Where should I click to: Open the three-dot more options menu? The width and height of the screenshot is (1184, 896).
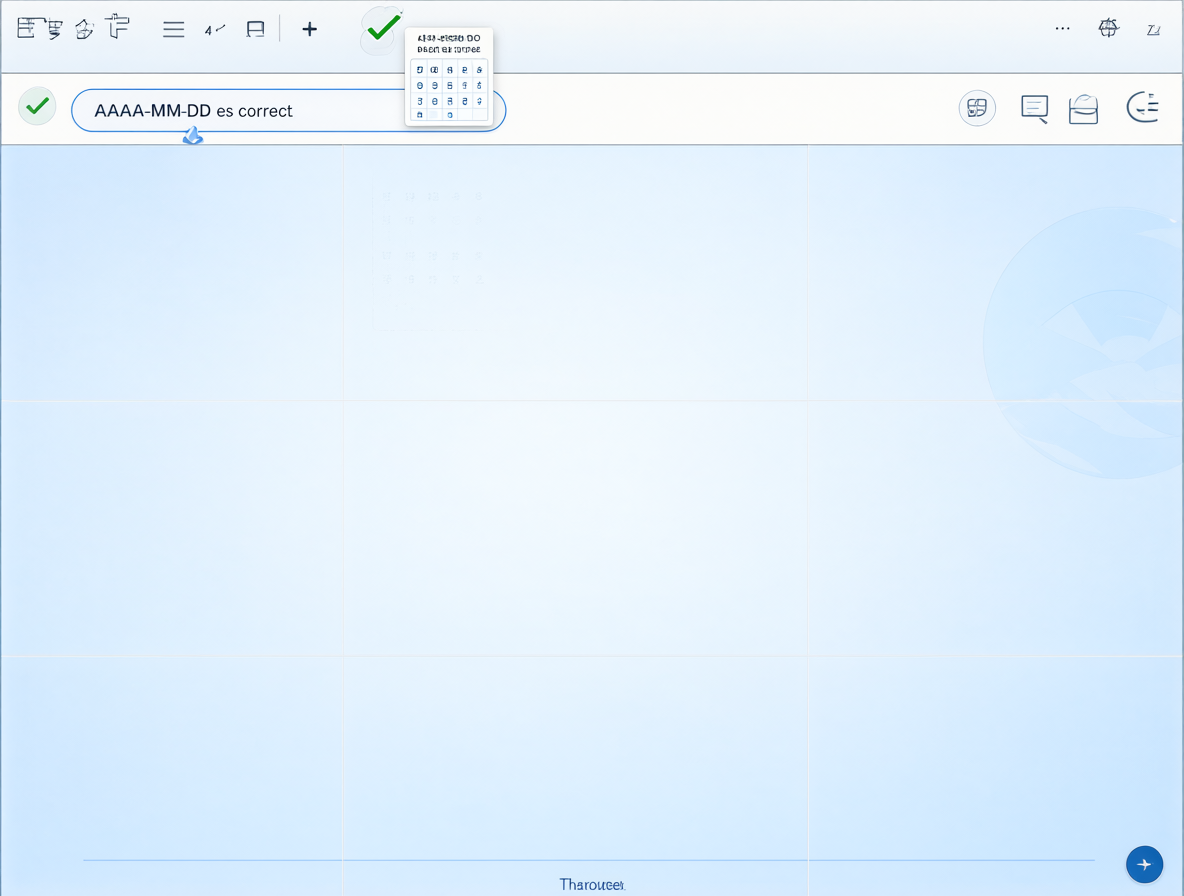pos(1062,29)
